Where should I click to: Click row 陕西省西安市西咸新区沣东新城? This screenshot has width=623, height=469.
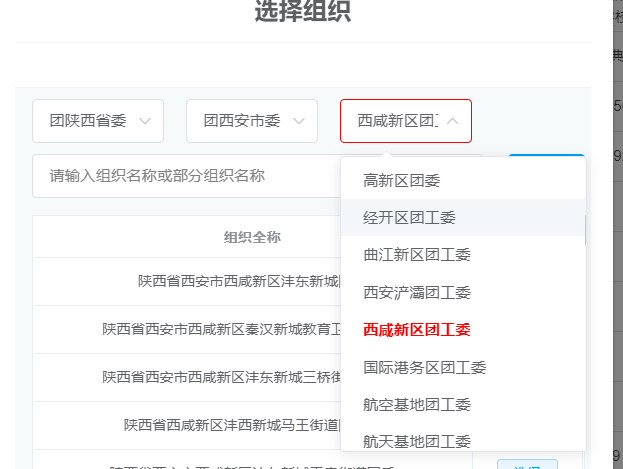pyautogui.click(x=187, y=281)
